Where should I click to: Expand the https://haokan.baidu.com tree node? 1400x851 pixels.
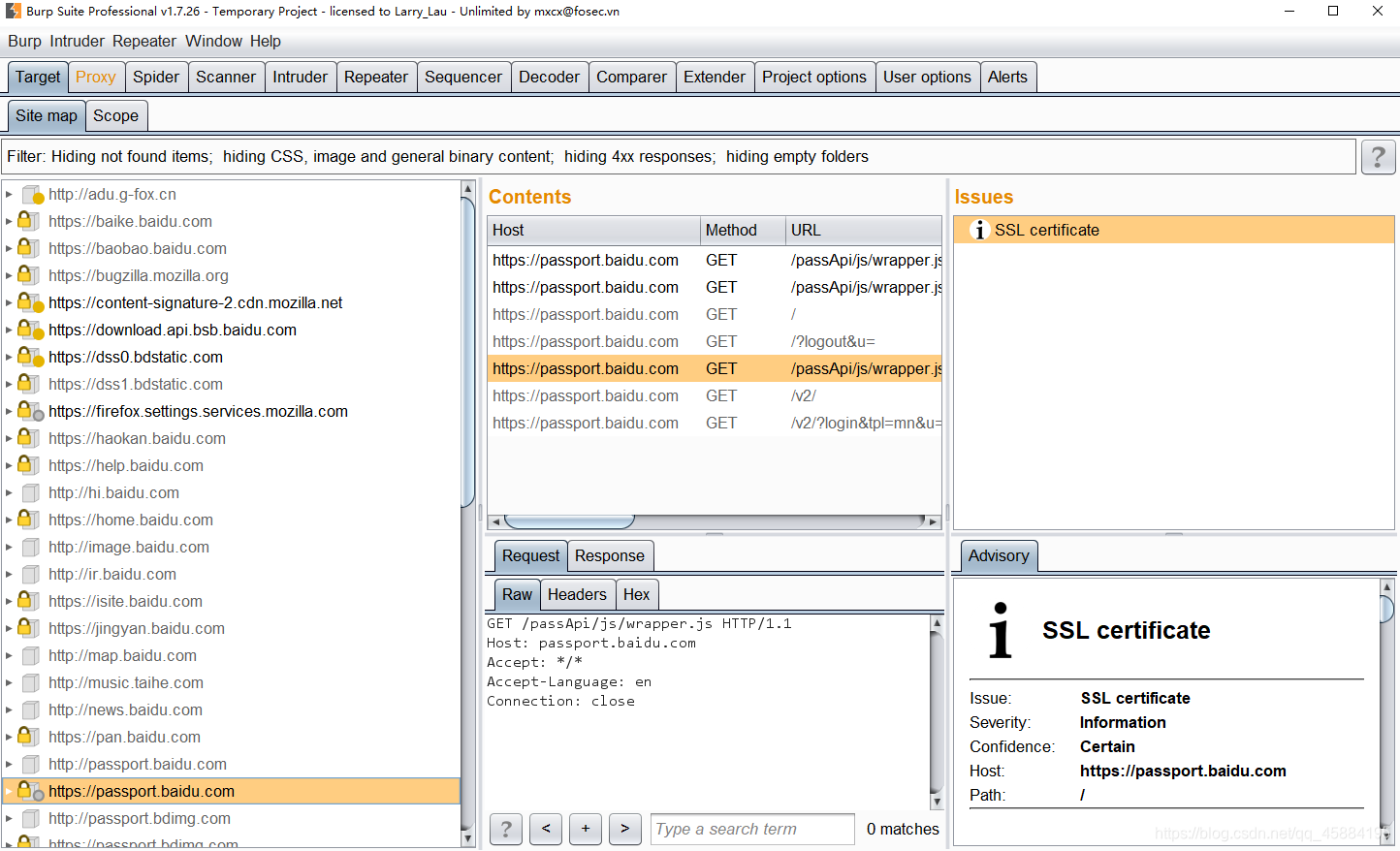[x=9, y=438]
